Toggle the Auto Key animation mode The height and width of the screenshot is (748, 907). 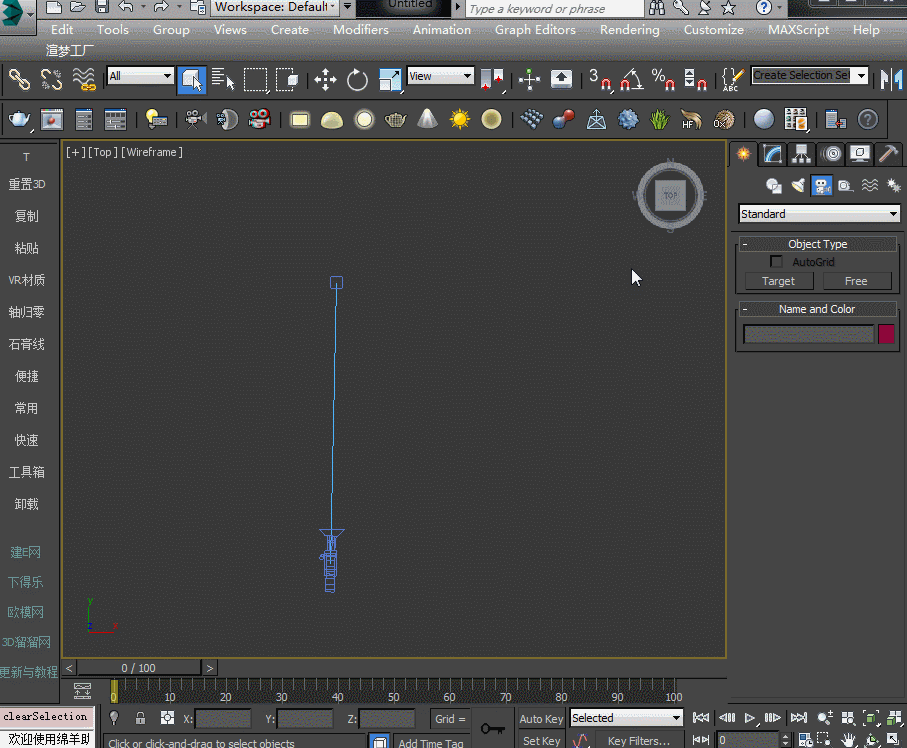pyautogui.click(x=541, y=718)
